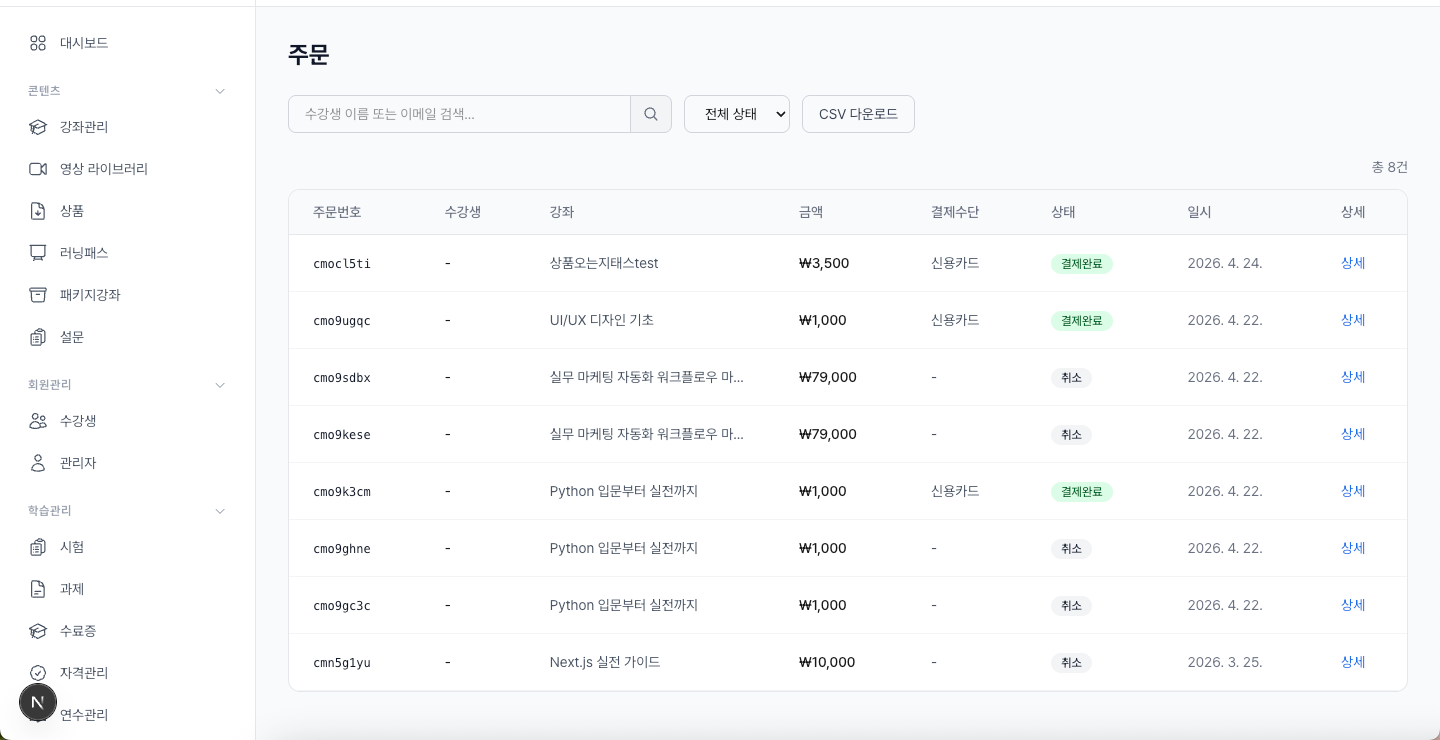Open 과제 menu item
This screenshot has height=740, width=1440.
pyautogui.click(x=128, y=589)
